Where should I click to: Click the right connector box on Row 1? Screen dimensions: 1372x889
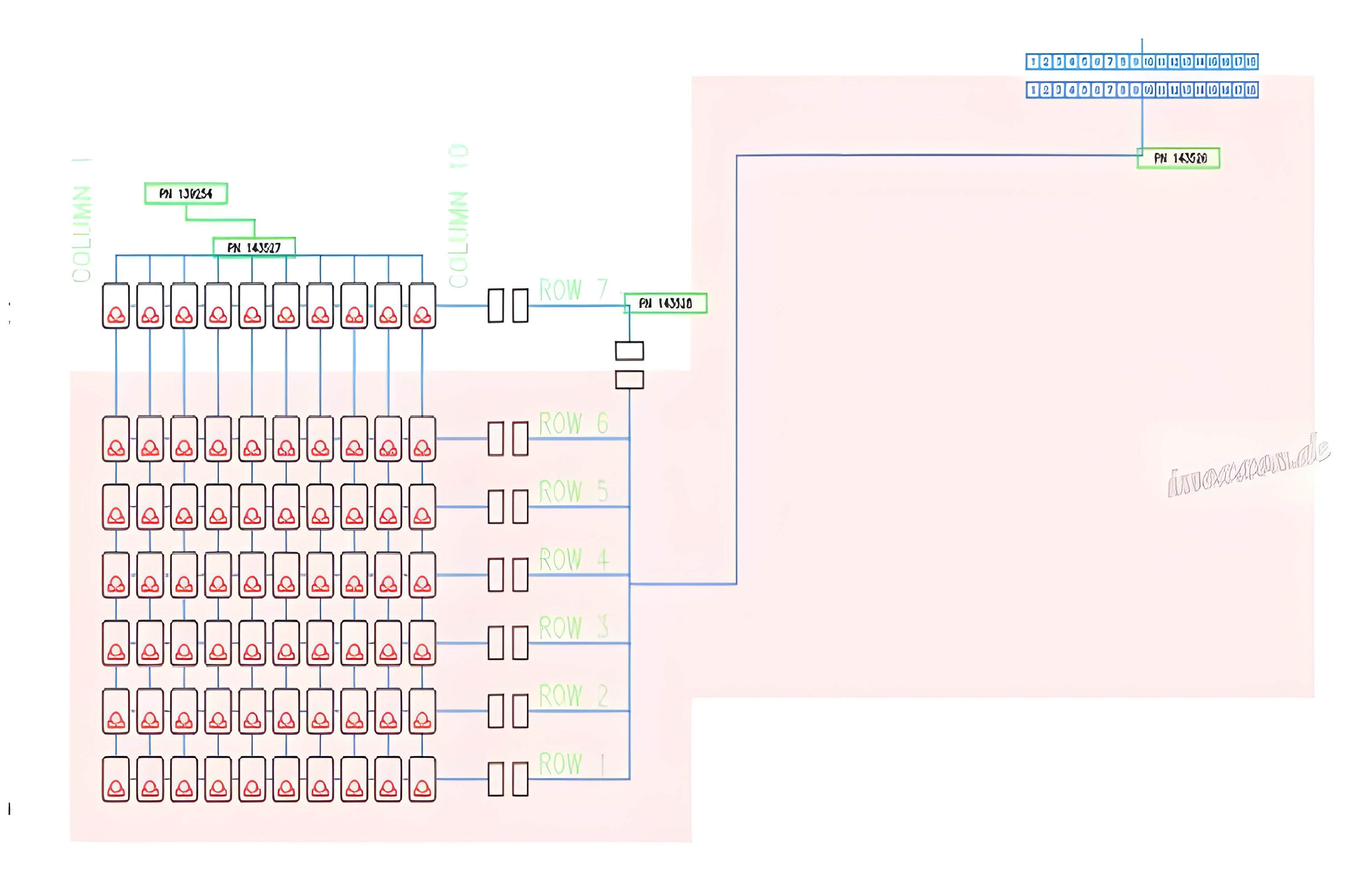point(520,779)
